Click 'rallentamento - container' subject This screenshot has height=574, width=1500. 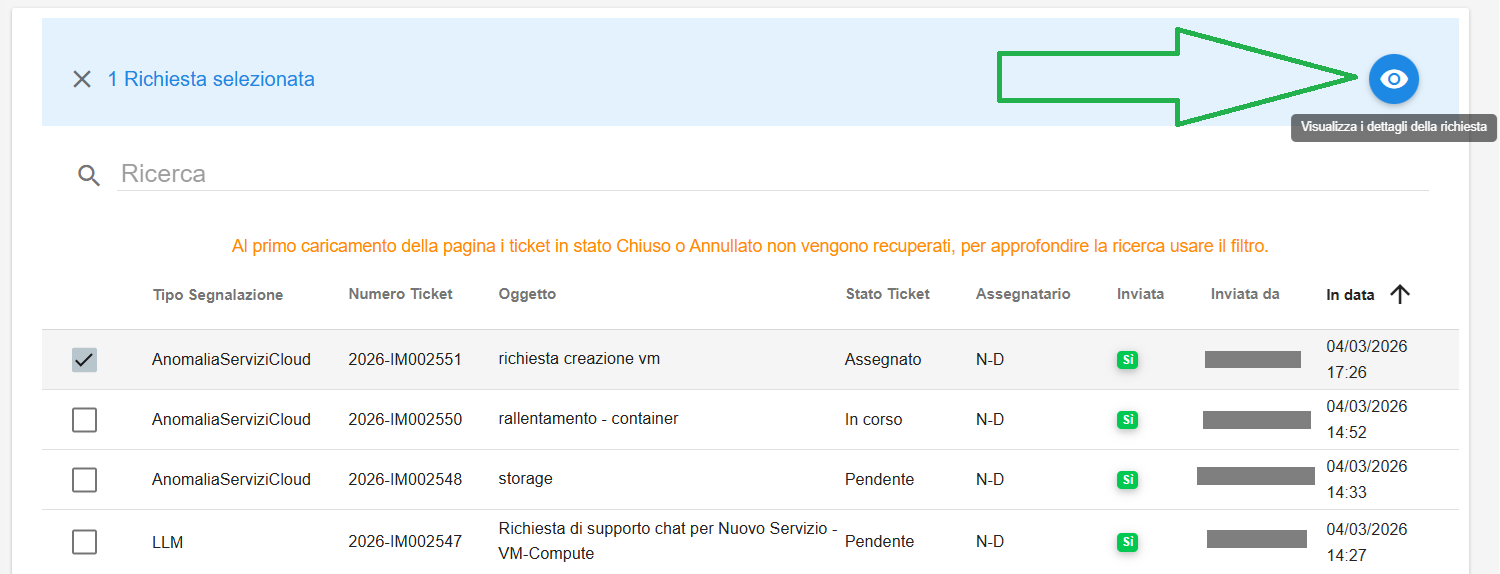tap(588, 418)
